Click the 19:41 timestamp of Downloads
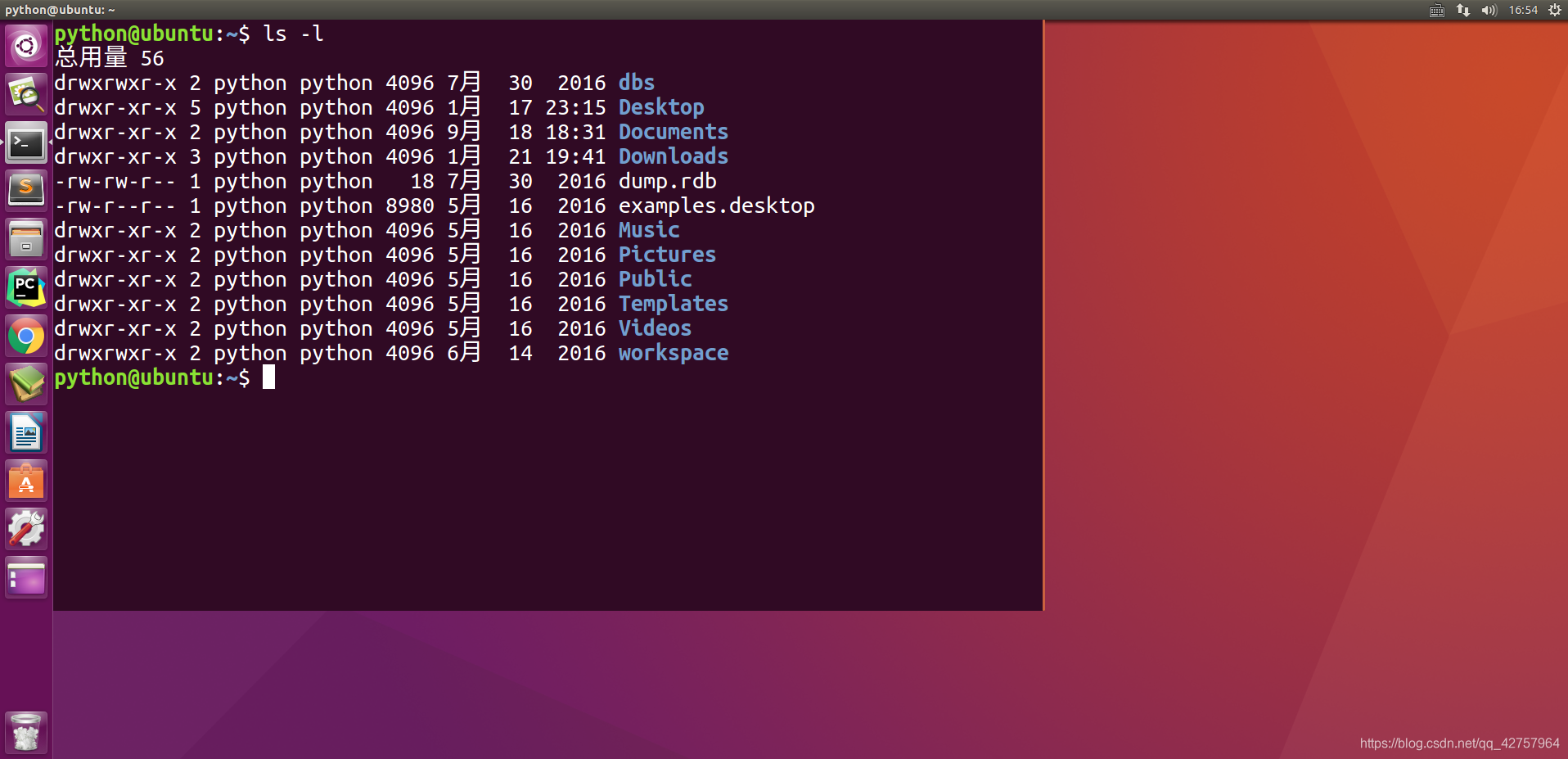The width and height of the screenshot is (1568, 759). pyautogui.click(x=576, y=156)
